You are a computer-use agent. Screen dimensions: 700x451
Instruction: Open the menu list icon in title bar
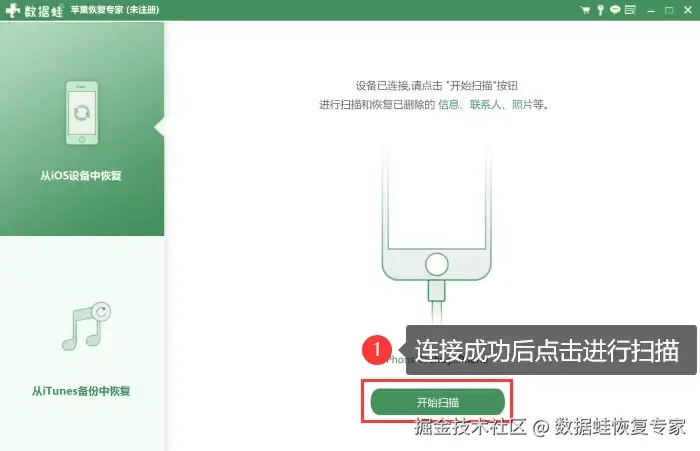coord(630,9)
